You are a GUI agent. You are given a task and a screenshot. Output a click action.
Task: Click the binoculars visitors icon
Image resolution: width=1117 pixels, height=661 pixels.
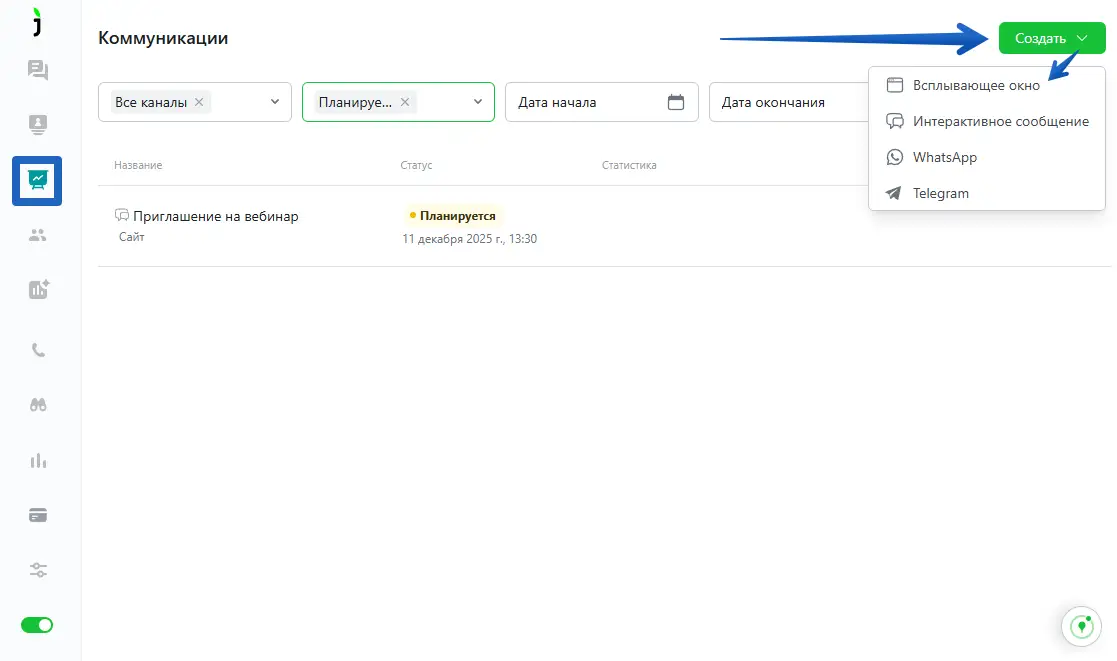coord(38,405)
